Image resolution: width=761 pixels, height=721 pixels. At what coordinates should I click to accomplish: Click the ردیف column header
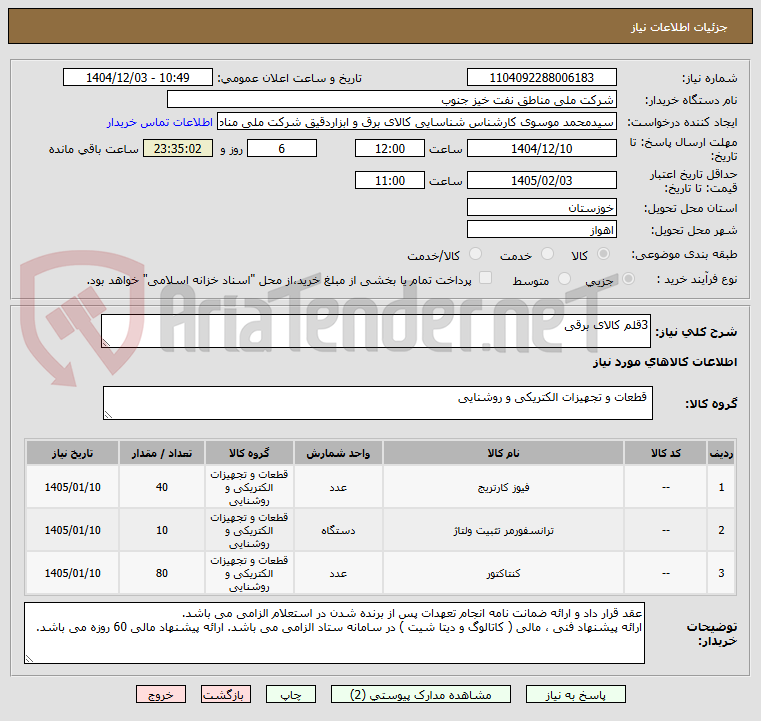[x=721, y=453]
